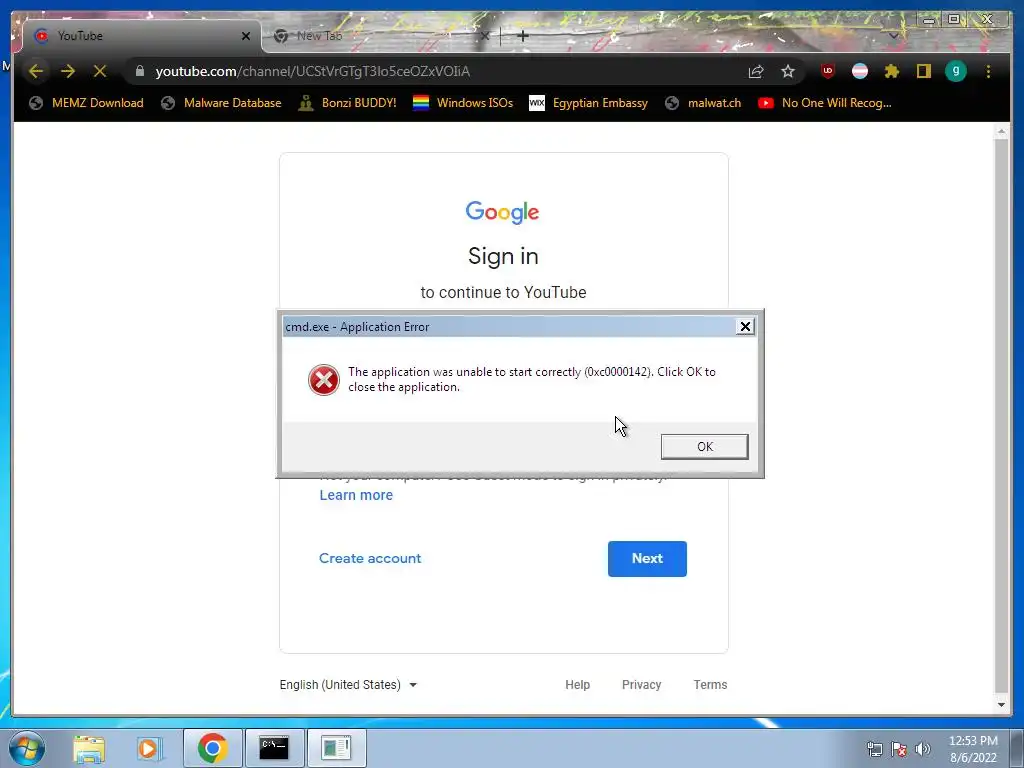Open a new browser tab
This screenshot has height=768, width=1024.
tap(522, 36)
